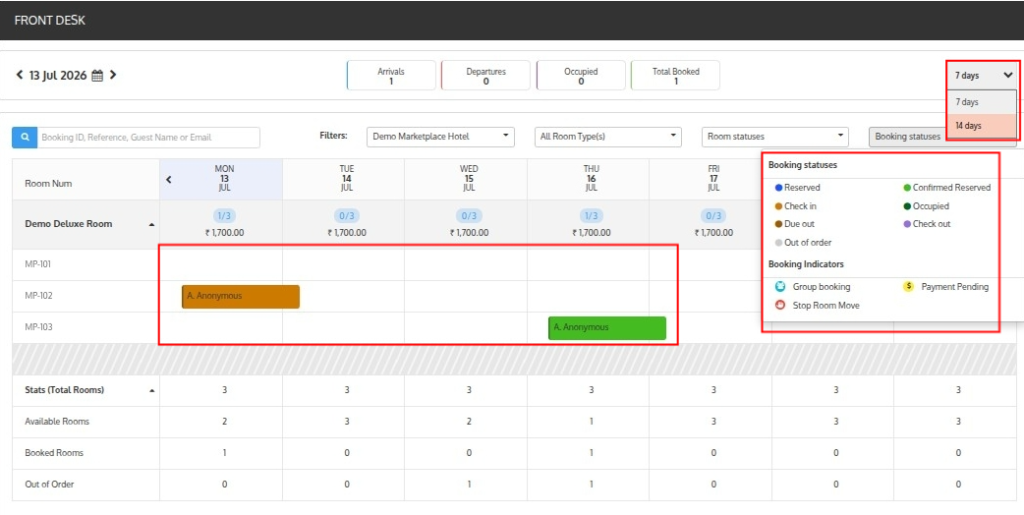The width and height of the screenshot is (1024, 515).
Task: Select the FRI 17 JUL column header
Action: (713, 178)
